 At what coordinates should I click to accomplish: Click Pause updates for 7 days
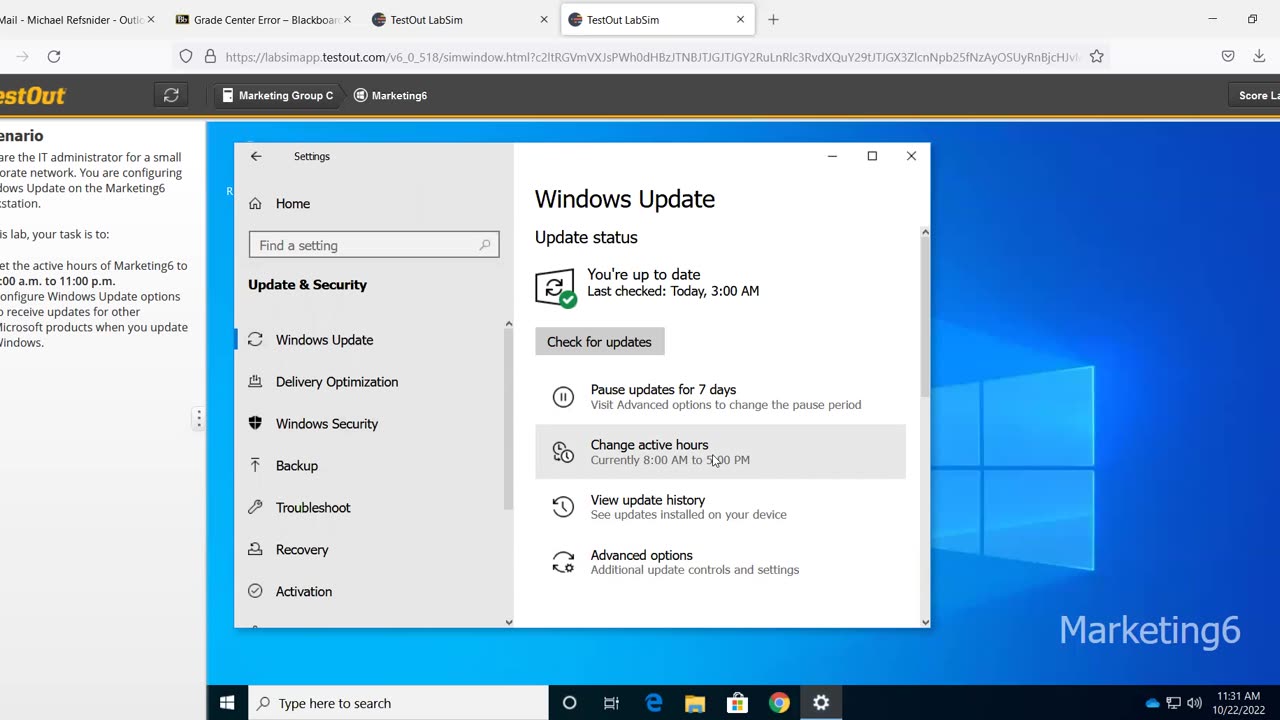tap(720, 397)
